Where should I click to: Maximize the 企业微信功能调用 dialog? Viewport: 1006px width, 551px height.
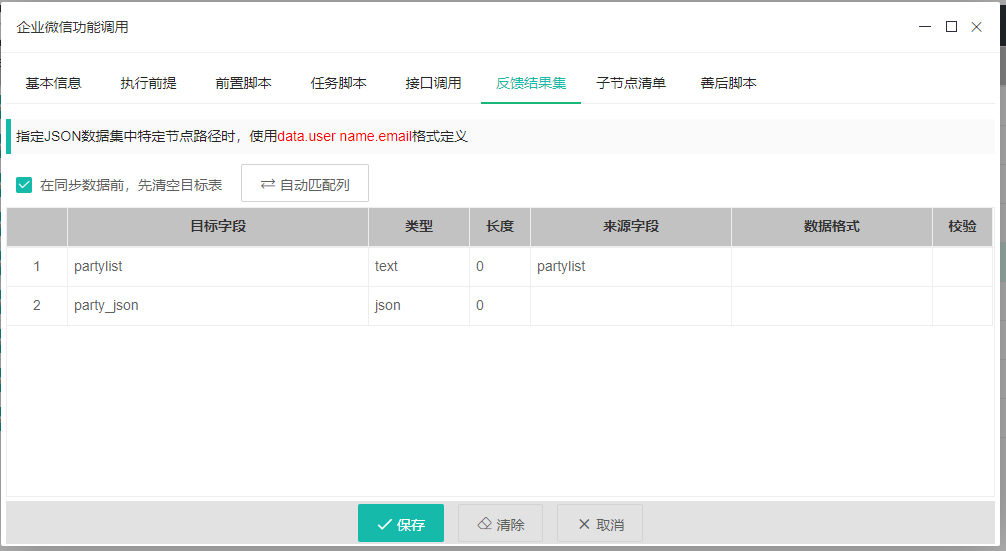(x=951, y=27)
